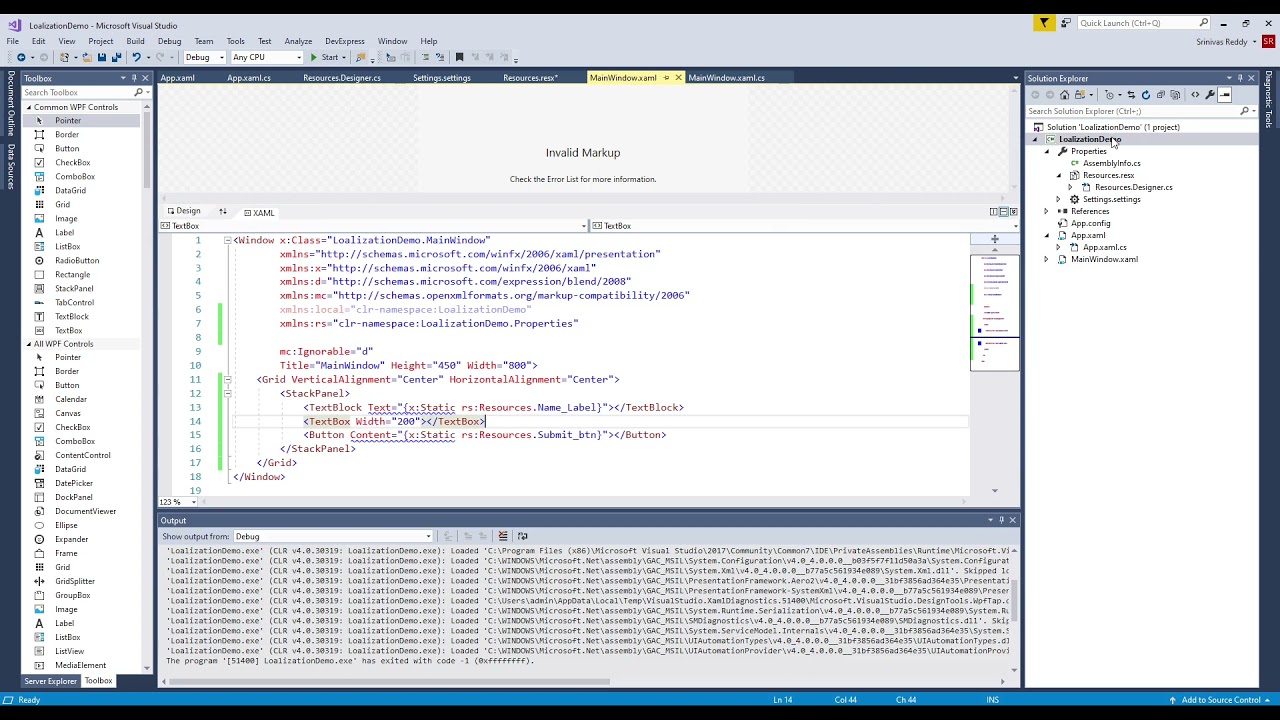
Task: Select StackPanel in the Toolbox
Action: (x=74, y=289)
